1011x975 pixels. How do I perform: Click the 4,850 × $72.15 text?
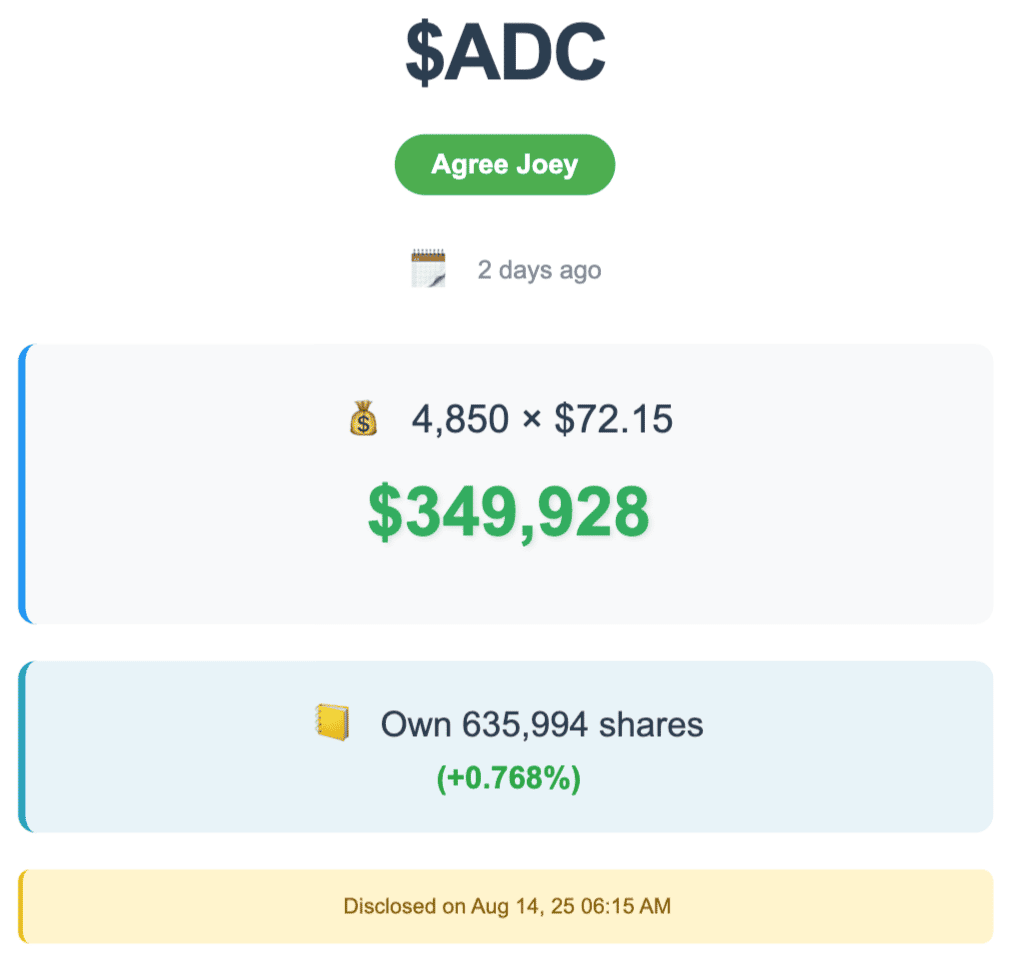click(542, 419)
